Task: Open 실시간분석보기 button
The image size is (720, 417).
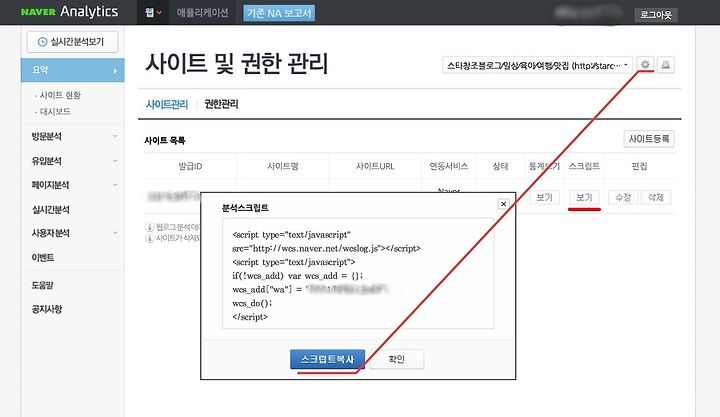Action: (72, 42)
